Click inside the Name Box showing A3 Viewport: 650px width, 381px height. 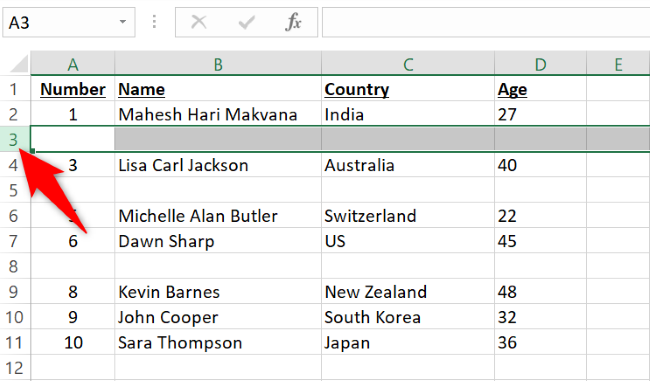(60, 22)
